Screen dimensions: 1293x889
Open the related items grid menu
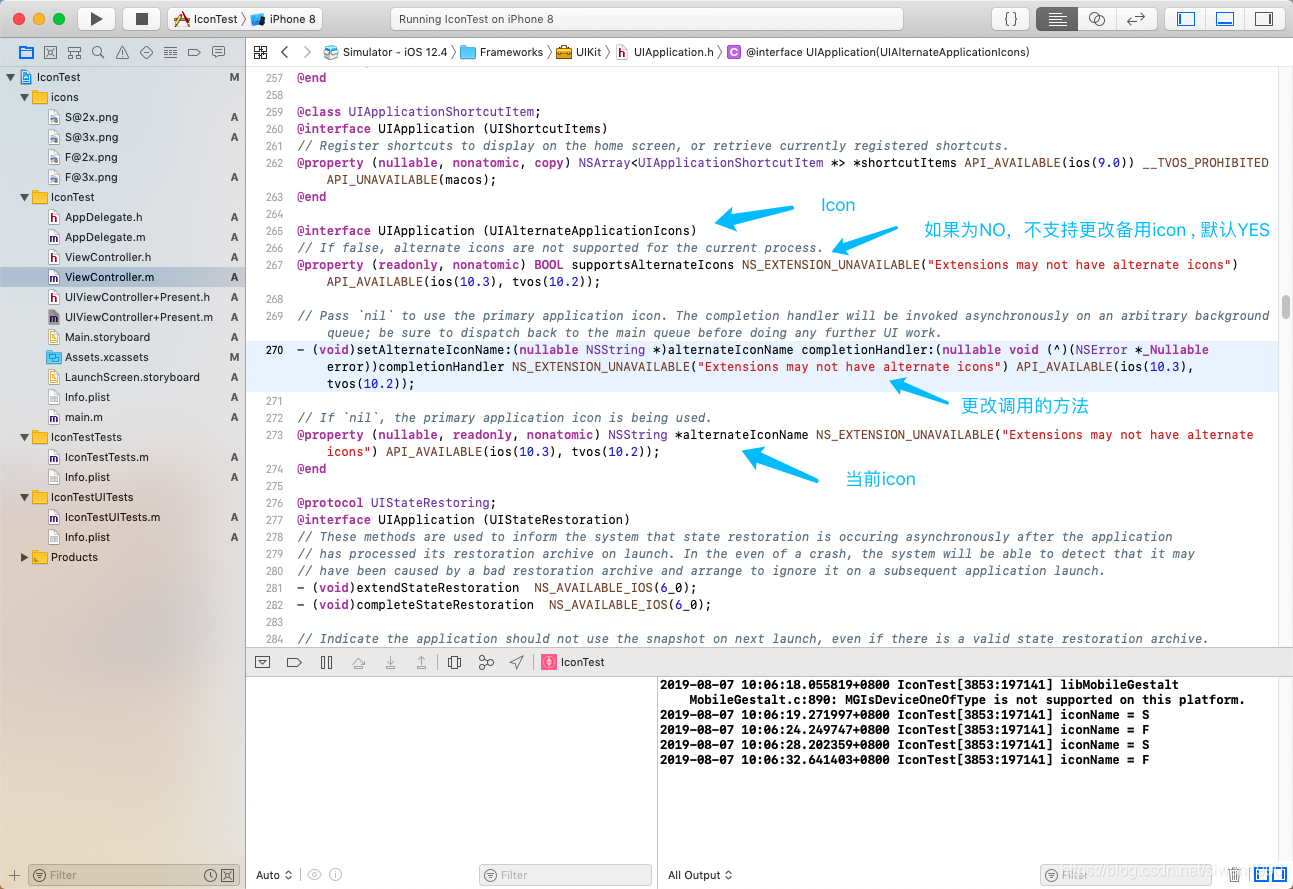click(x=260, y=52)
